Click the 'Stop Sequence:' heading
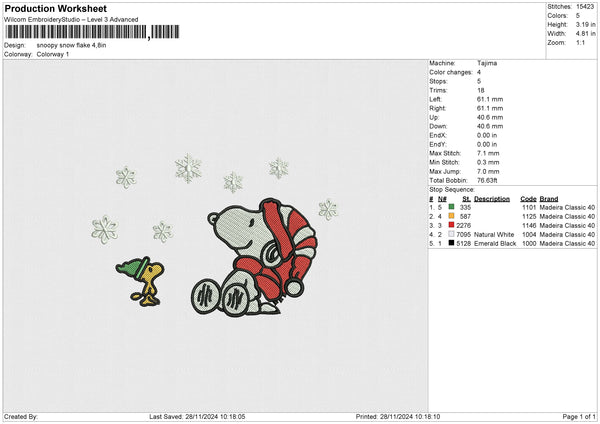The width and height of the screenshot is (600, 424). [452, 190]
